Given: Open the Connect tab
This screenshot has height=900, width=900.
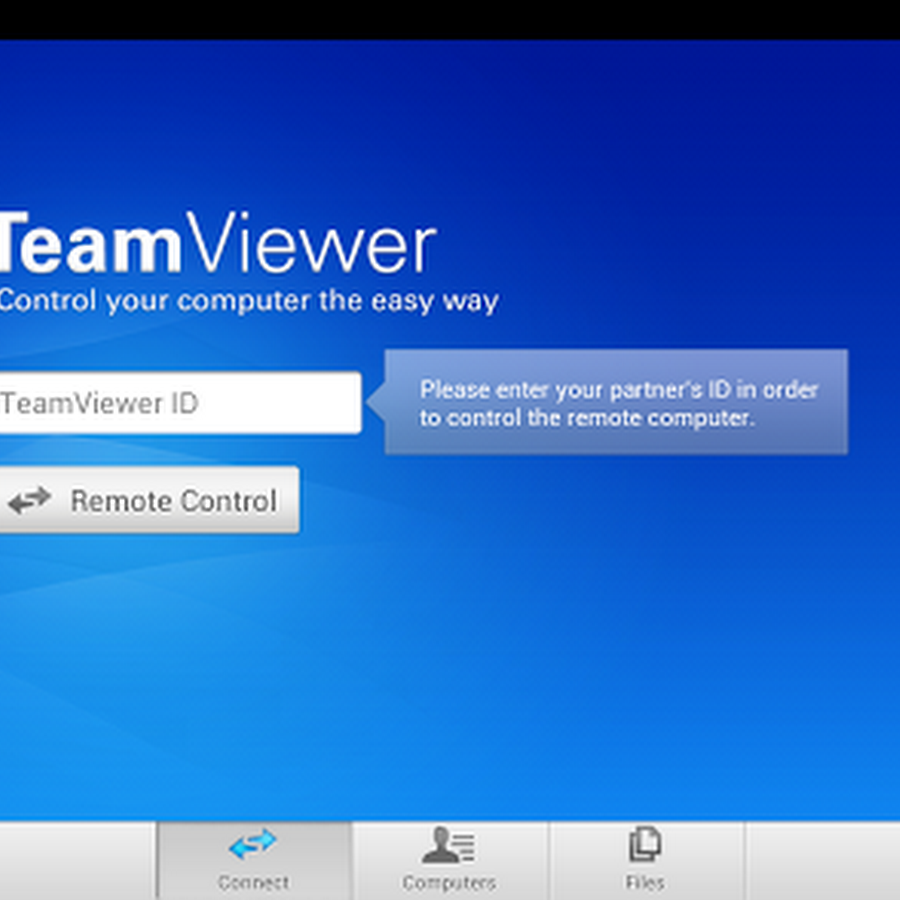Looking at the screenshot, I should (x=254, y=861).
